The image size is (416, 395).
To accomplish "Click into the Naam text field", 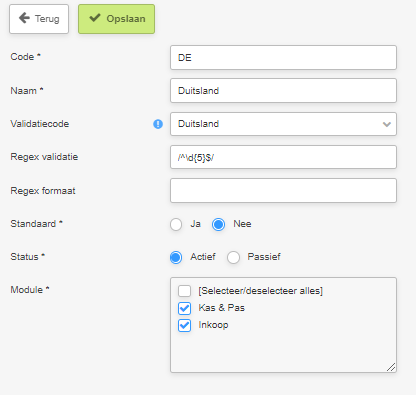I will 283,91.
